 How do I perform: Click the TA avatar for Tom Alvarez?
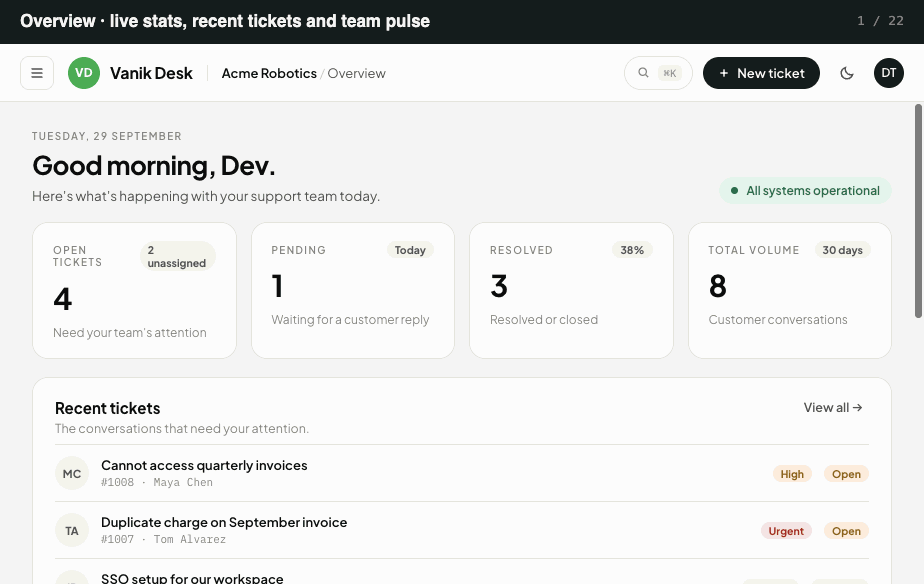(x=72, y=530)
